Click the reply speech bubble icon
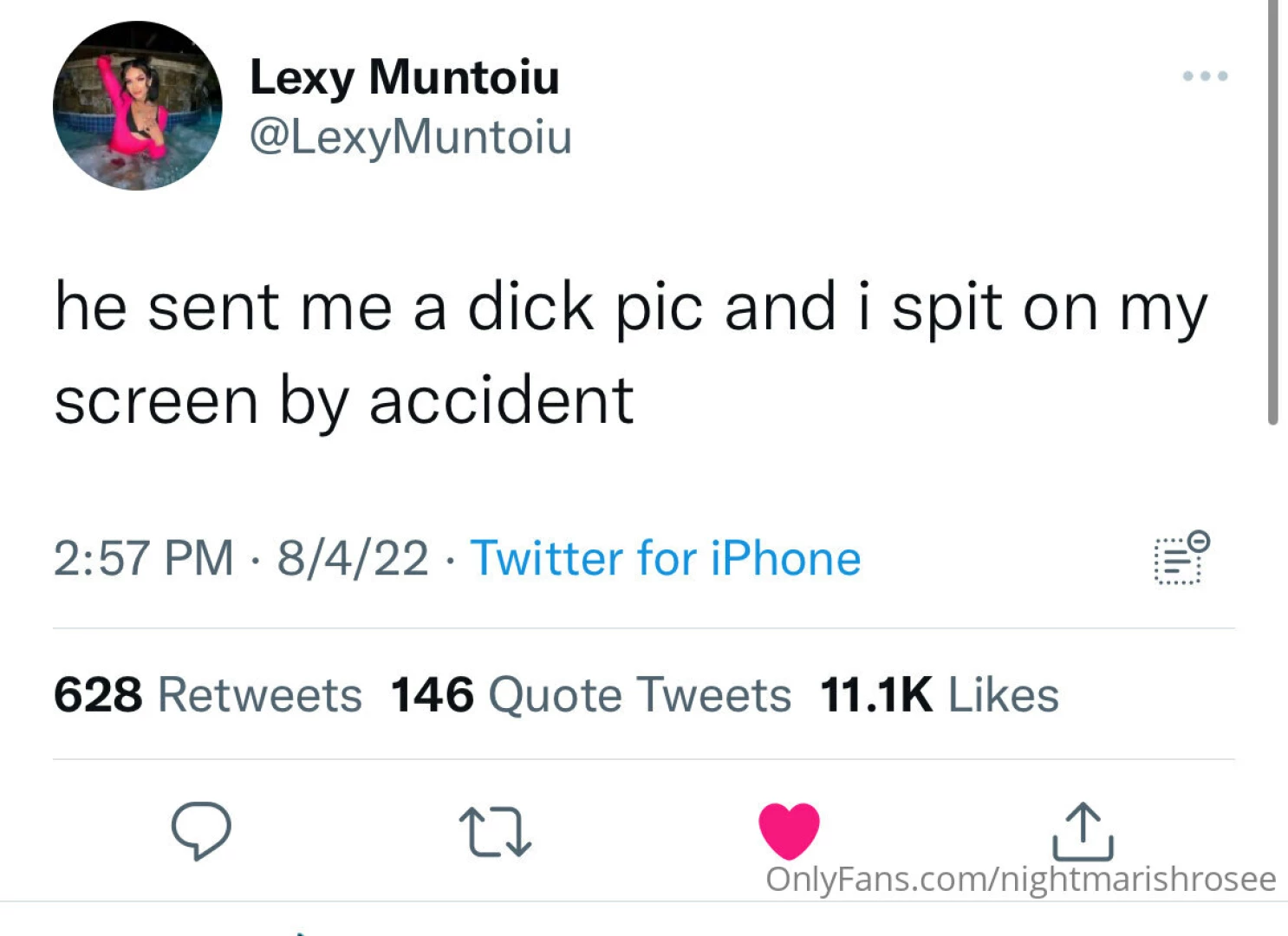Viewport: 1288px width, 936px height. point(201,830)
